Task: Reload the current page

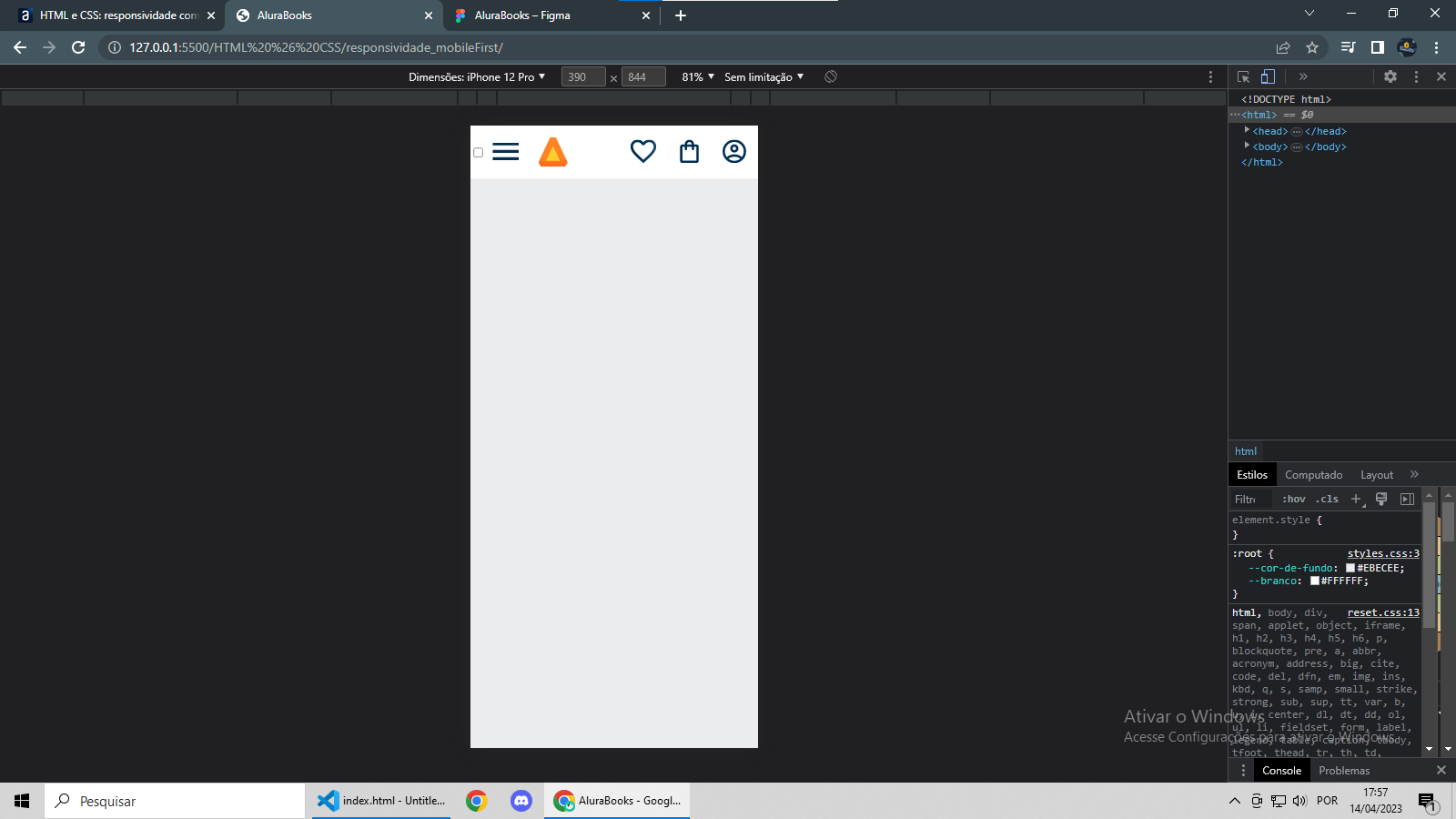Action: click(x=78, y=47)
